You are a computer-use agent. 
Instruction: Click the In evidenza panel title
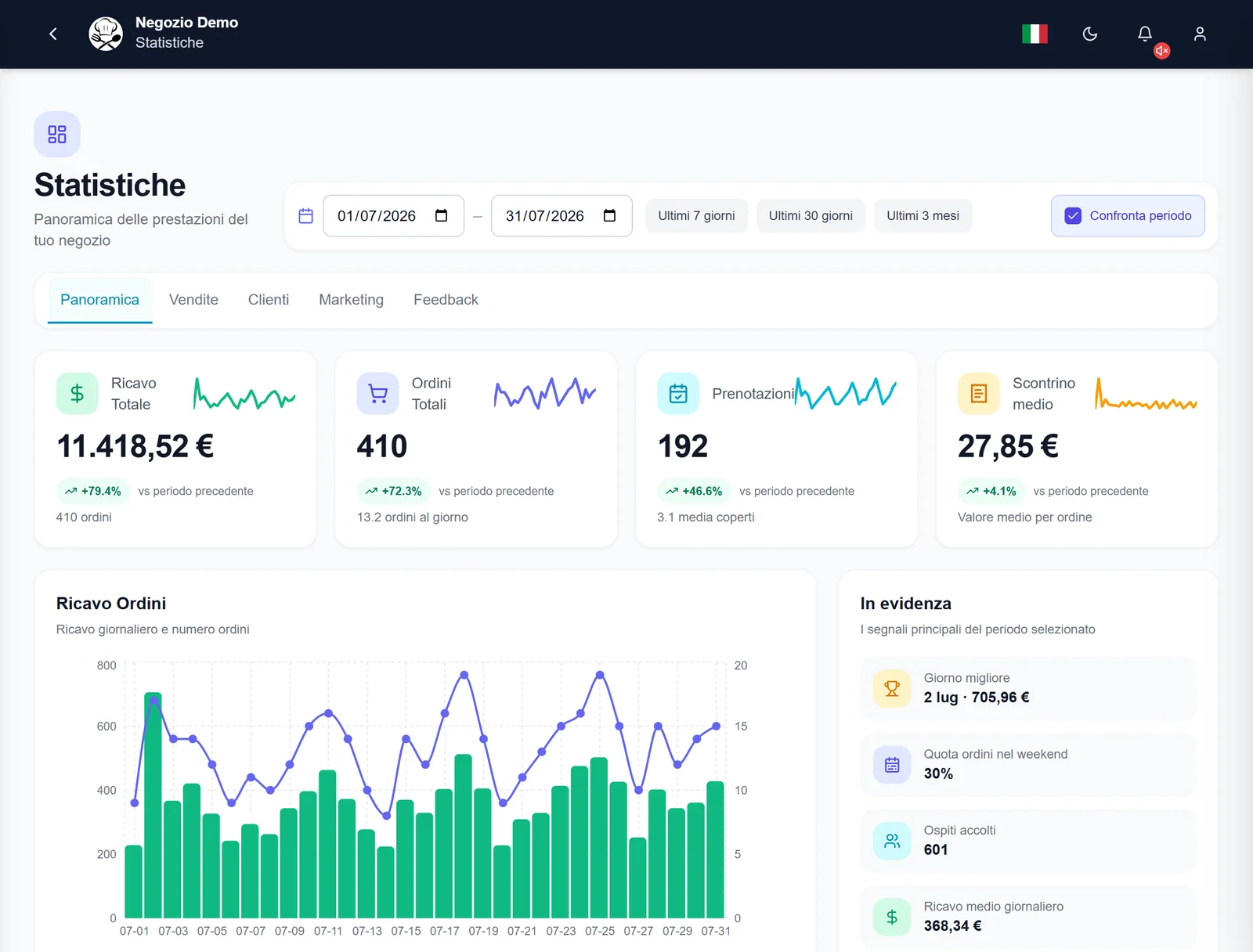click(906, 604)
